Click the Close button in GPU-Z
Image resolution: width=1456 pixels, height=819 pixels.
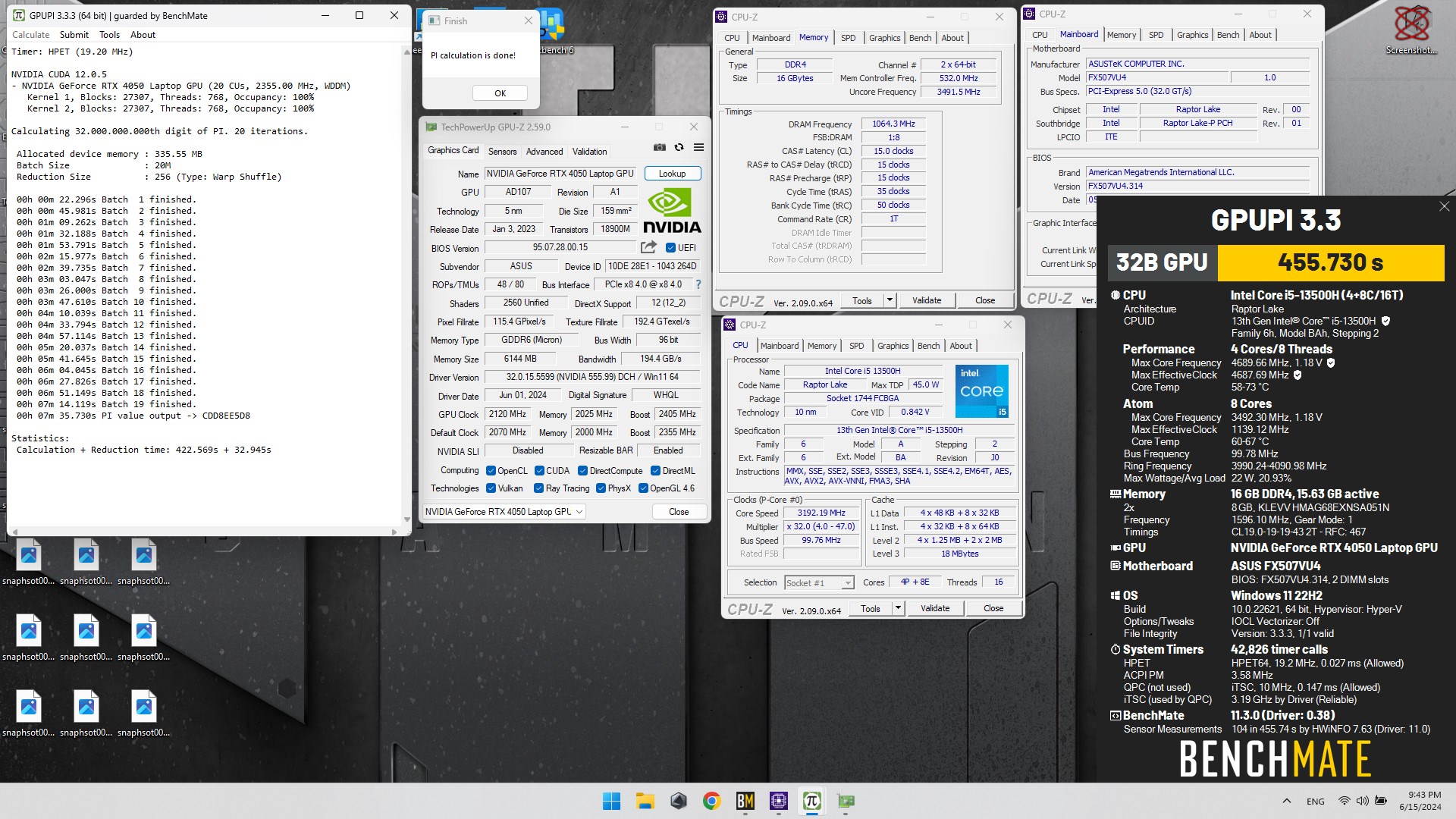click(679, 512)
